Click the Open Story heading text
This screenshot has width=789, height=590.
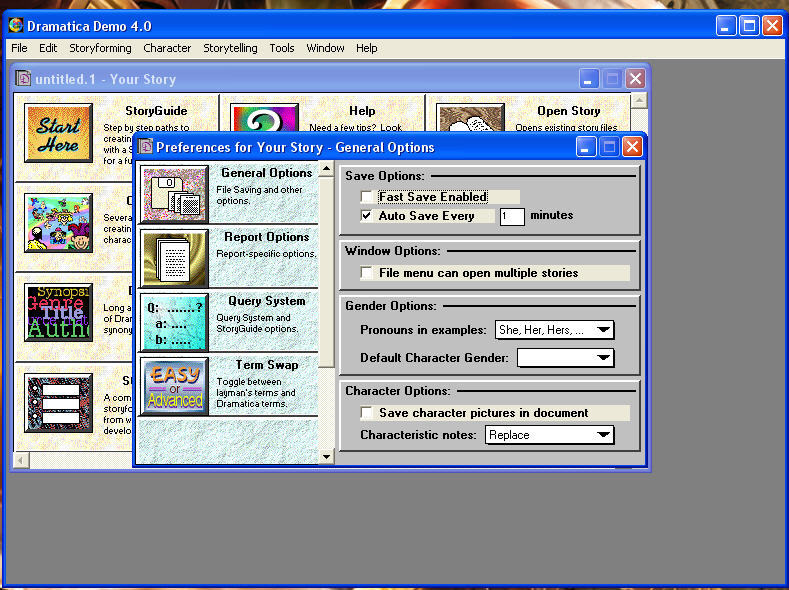[x=569, y=111]
